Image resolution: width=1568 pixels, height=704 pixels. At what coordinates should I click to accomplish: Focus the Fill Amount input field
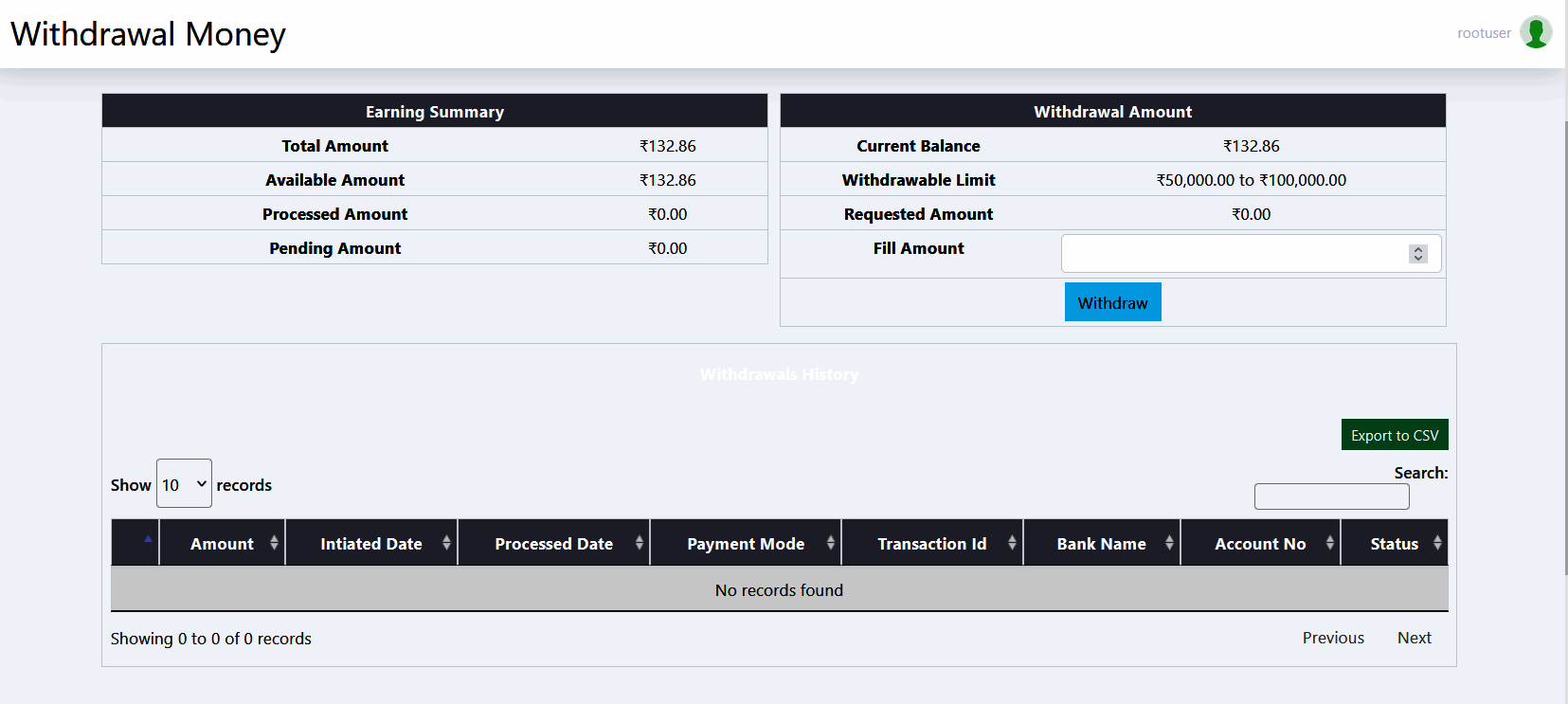(x=1251, y=253)
